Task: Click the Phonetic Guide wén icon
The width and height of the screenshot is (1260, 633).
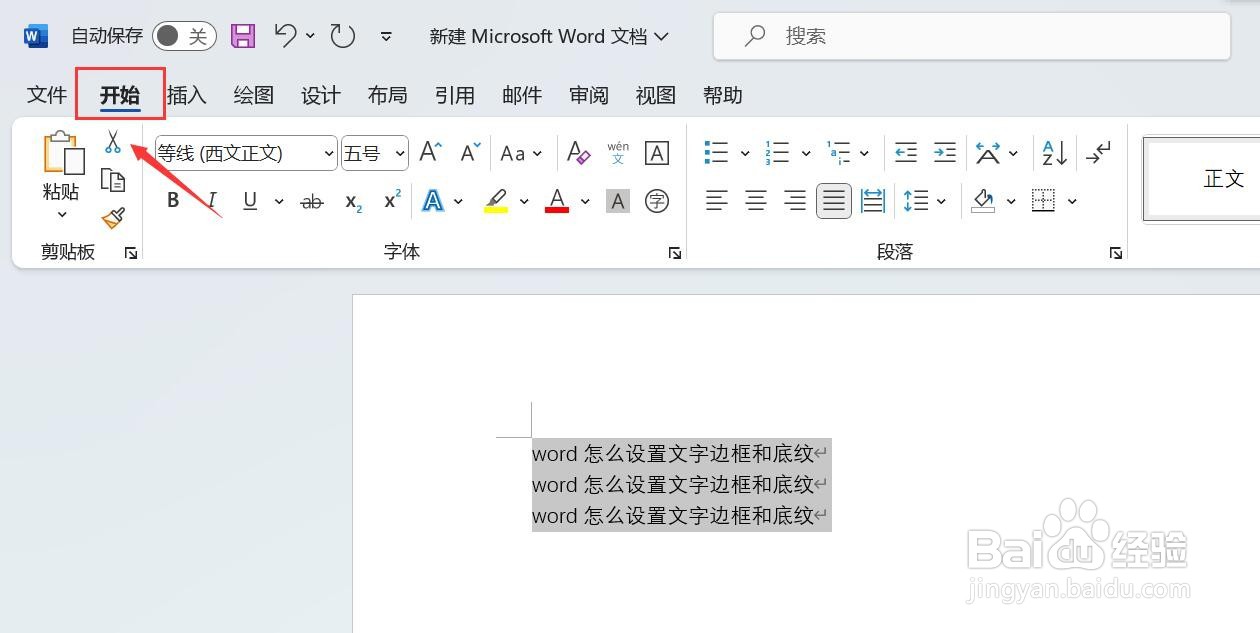Action: pyautogui.click(x=618, y=152)
